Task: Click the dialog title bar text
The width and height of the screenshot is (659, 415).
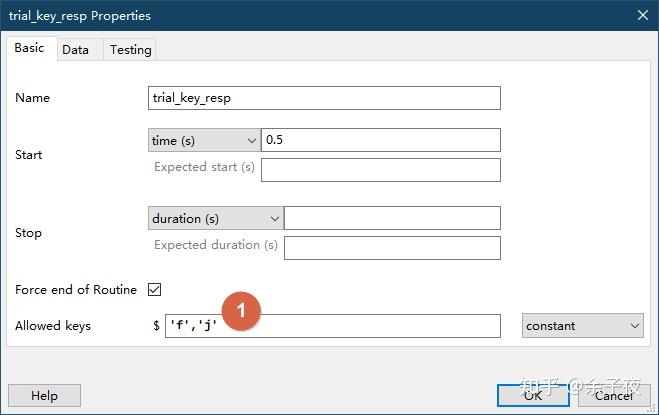Action: (x=80, y=16)
